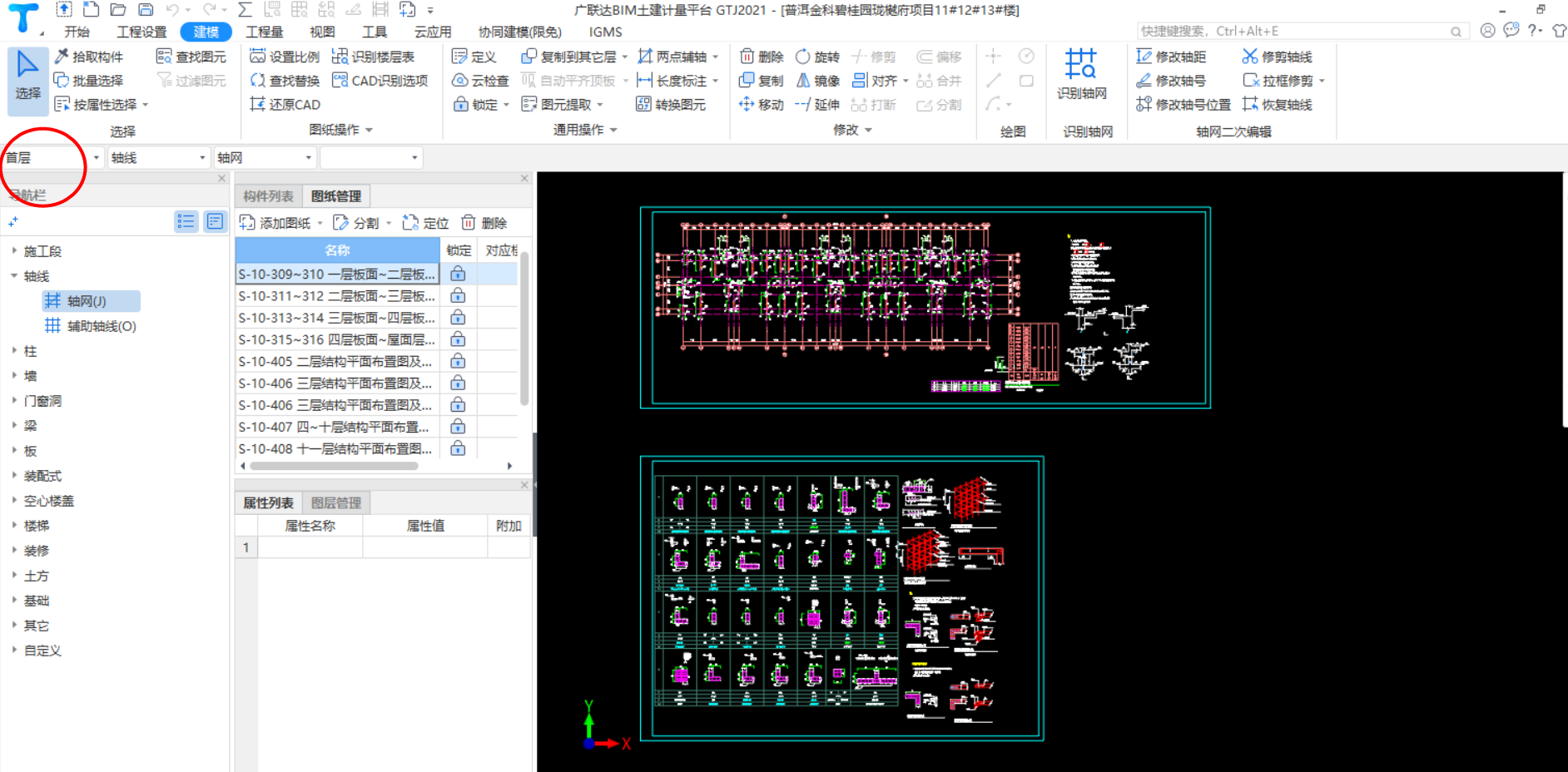
Task: Toggle lock for S-10-408 drawing
Action: point(458,448)
